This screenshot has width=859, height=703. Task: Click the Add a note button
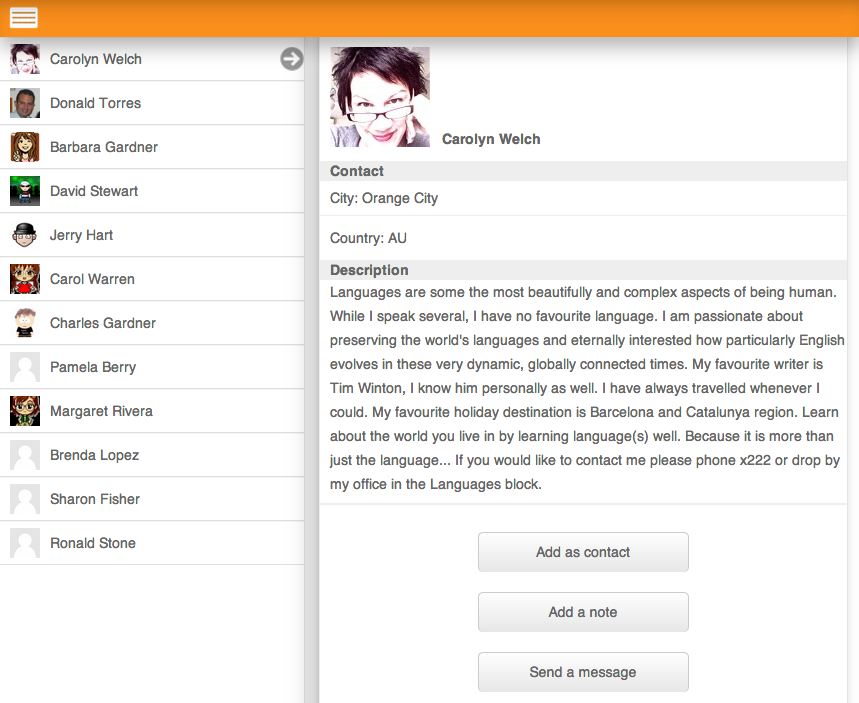coord(583,612)
